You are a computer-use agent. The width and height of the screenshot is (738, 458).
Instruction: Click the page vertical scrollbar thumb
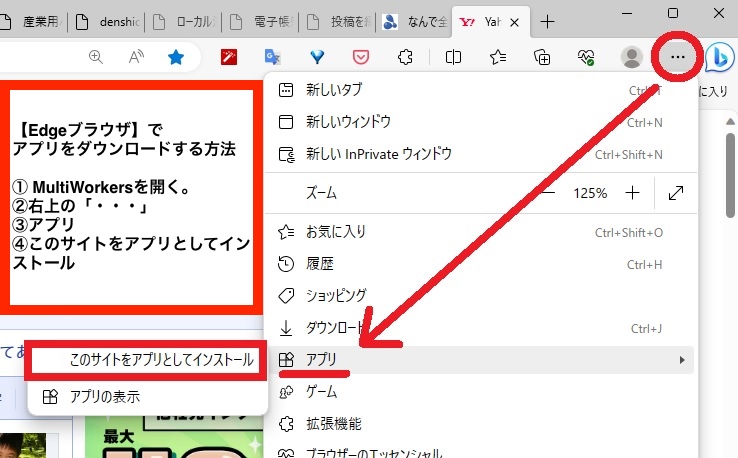[x=730, y=174]
